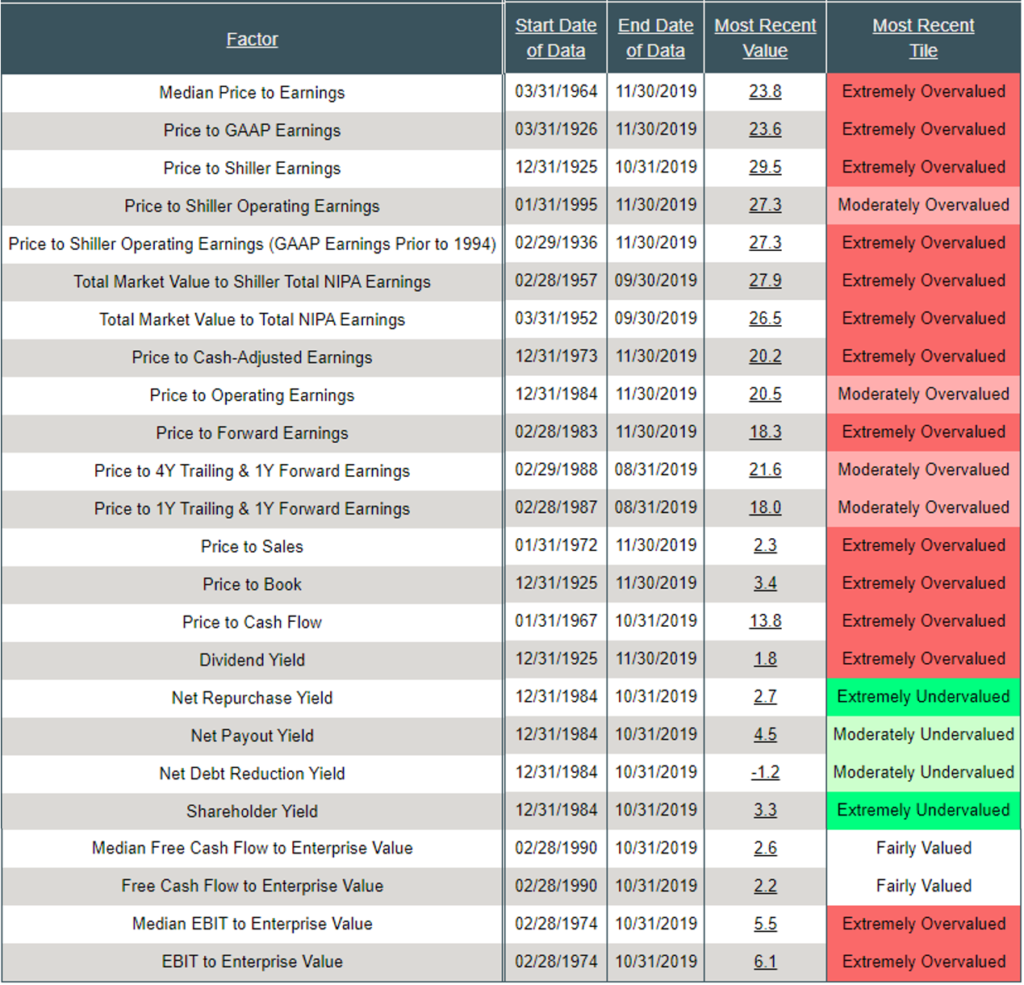The image size is (1024, 985).
Task: Select the Median Price to Earnings factor
Action: pos(252,93)
